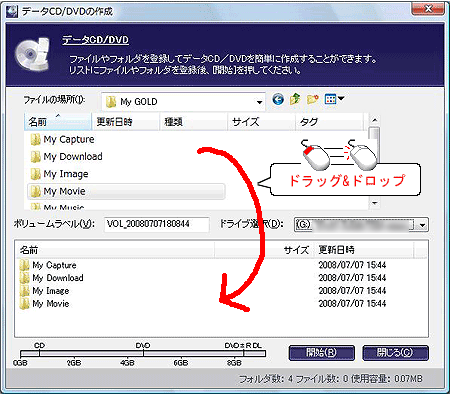Click dropdown arrow beside view menu icon
Image resolution: width=450 pixels, height=396 pixels.
pyautogui.click(x=341, y=99)
